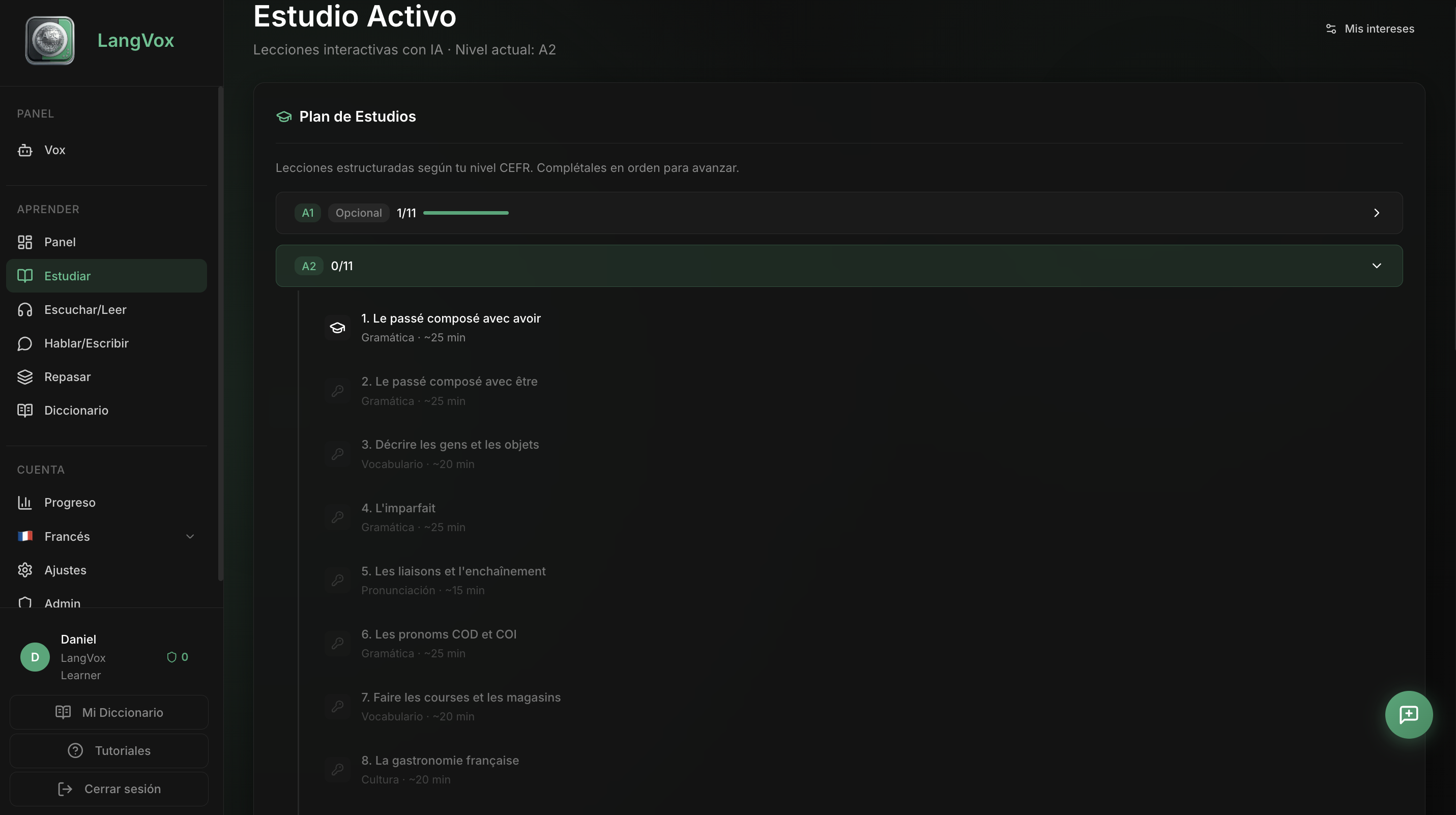
Task: Open Panel menu item
Action: [x=106, y=242]
